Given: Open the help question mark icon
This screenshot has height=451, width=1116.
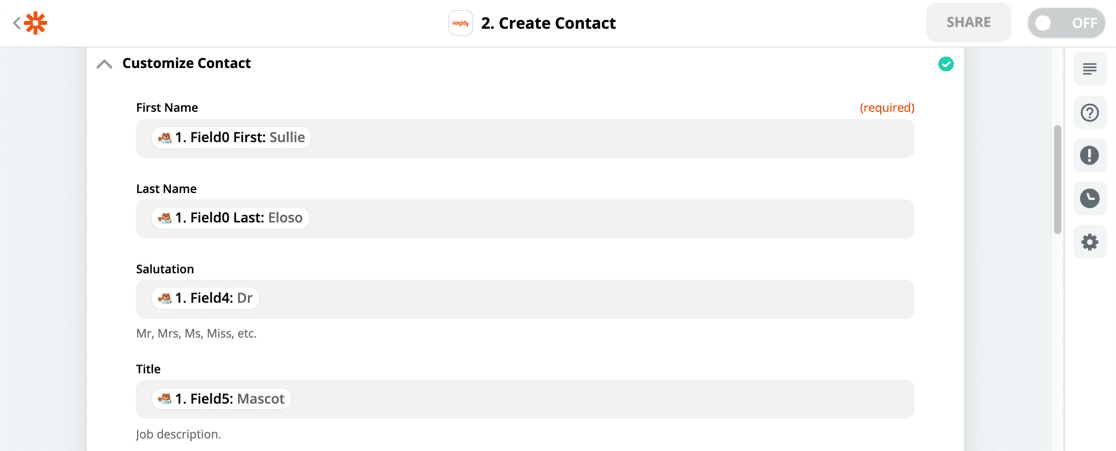Looking at the screenshot, I should click(1090, 112).
